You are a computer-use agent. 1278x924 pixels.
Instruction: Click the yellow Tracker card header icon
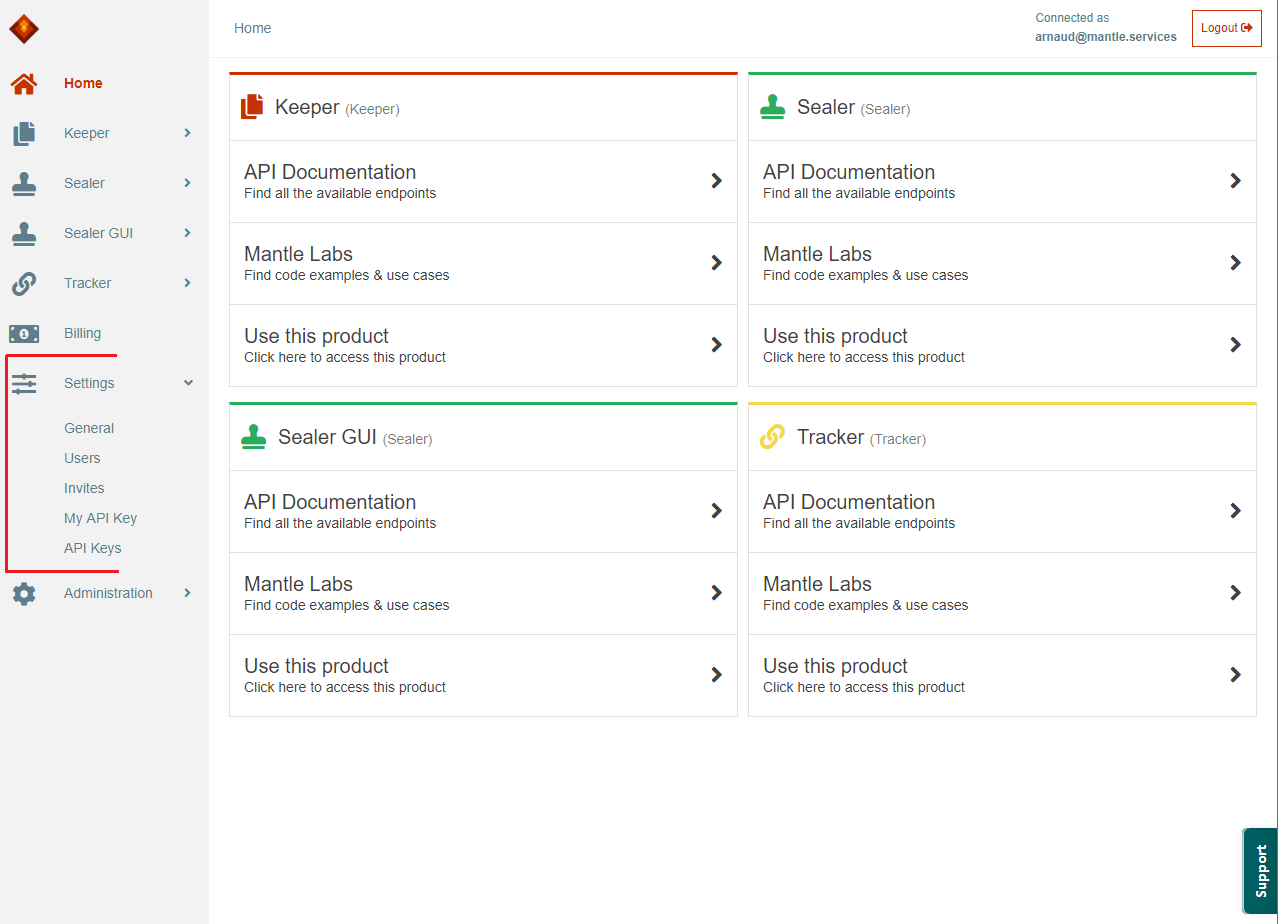tap(772, 437)
